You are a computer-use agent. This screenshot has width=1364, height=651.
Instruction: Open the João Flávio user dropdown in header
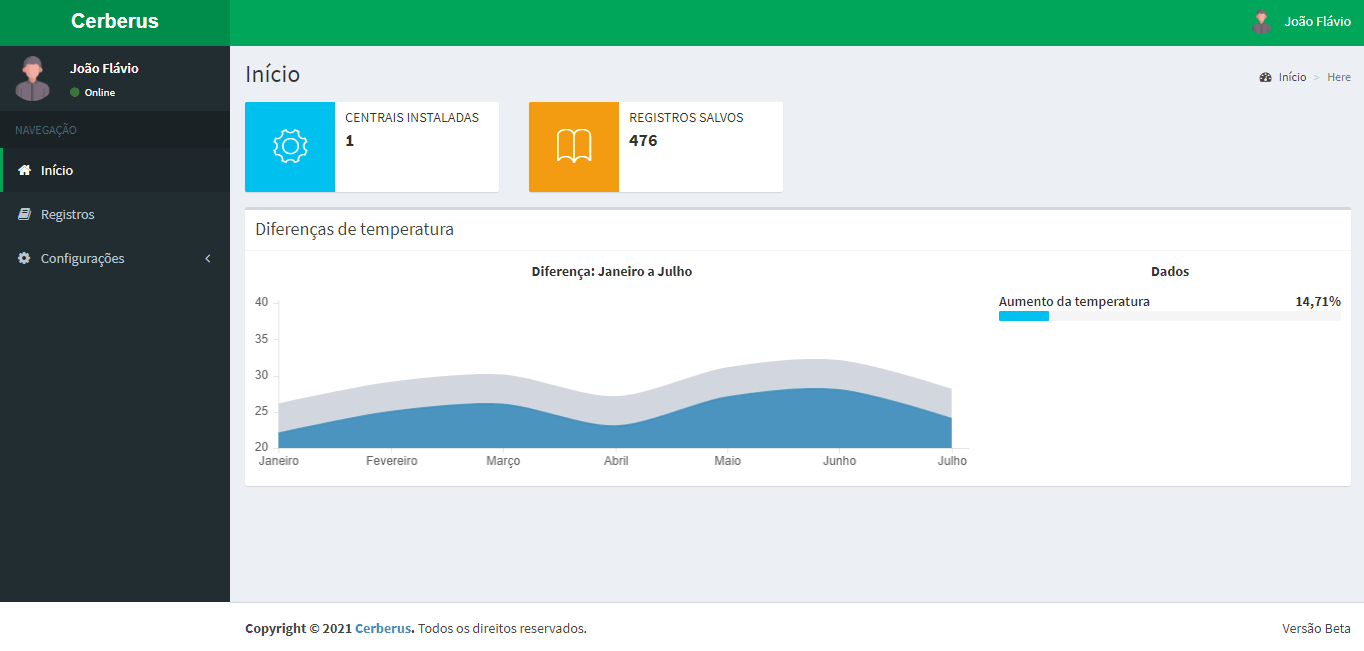pyautogui.click(x=1317, y=22)
